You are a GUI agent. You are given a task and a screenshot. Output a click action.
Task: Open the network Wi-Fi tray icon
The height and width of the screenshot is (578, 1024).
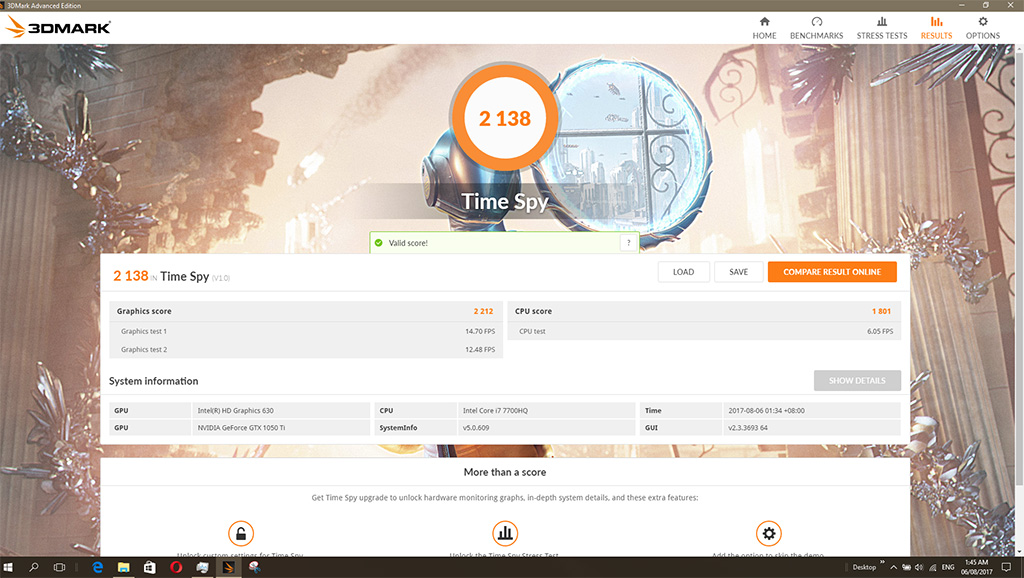pos(933,567)
